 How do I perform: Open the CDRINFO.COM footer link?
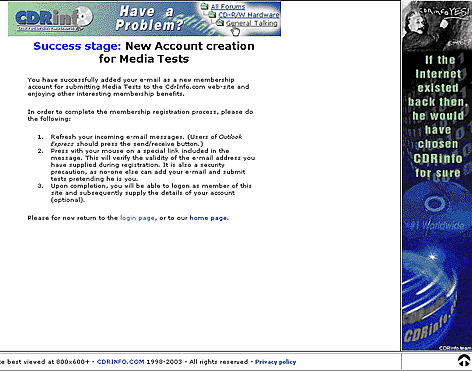coord(121,362)
